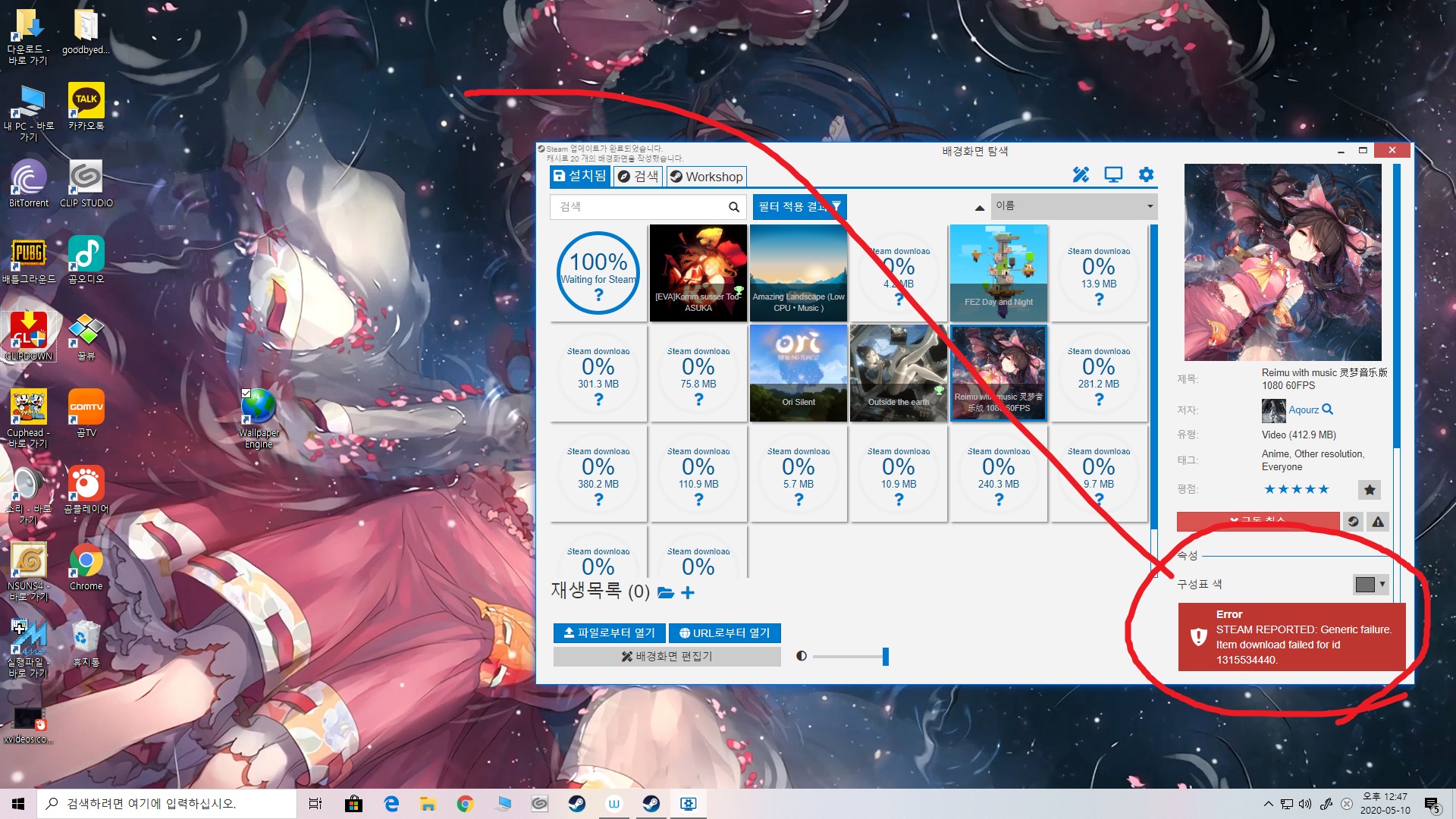
Task: Open Task View on the taskbar
Action: click(x=315, y=804)
